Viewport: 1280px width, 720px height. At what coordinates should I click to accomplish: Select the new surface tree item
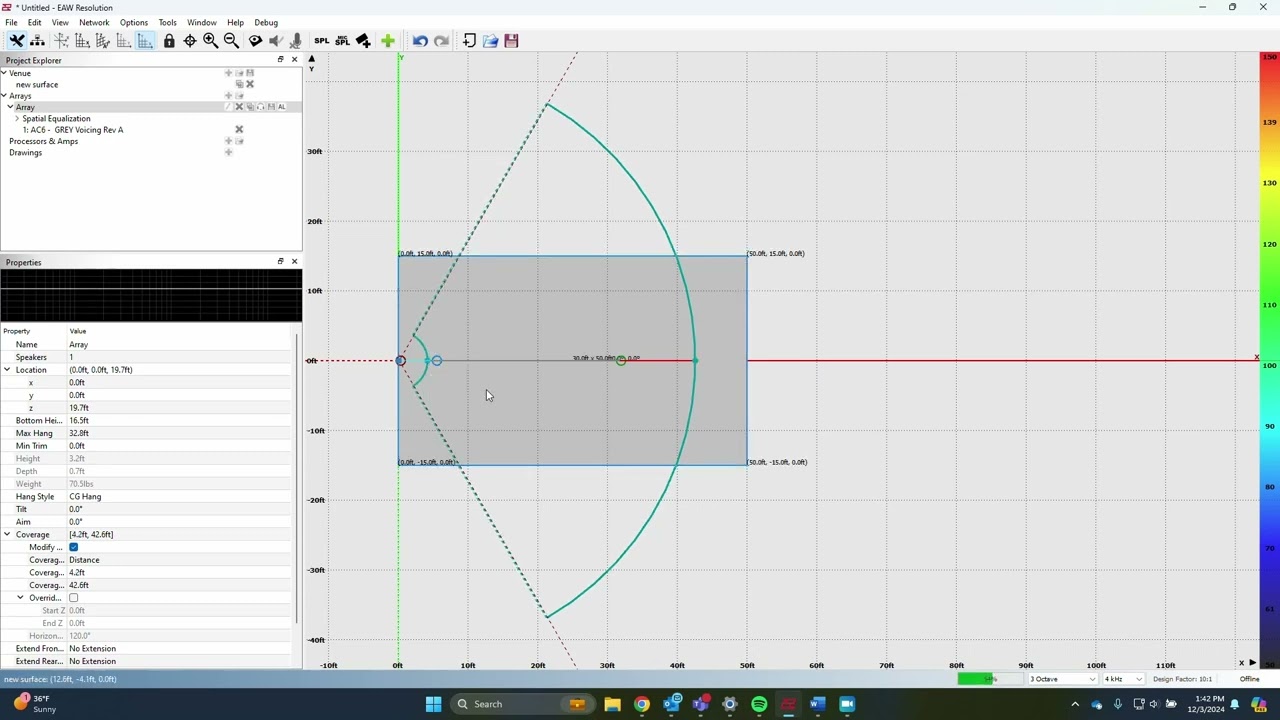(37, 85)
